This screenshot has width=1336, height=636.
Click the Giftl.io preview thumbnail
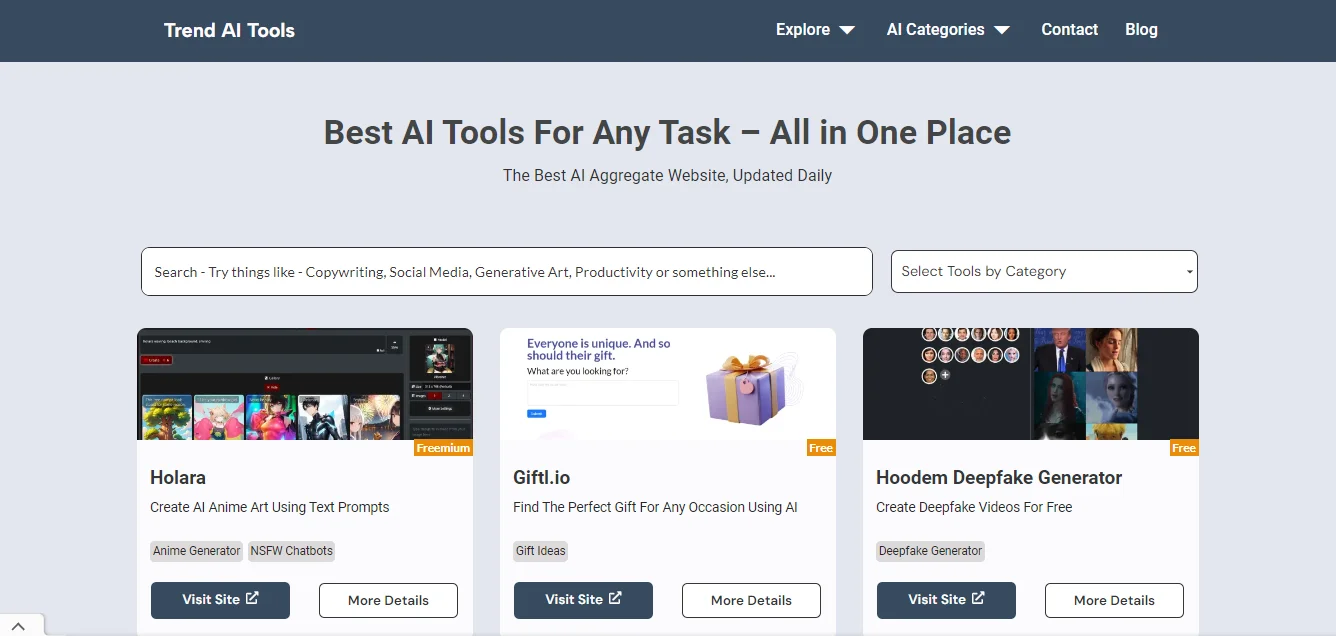click(668, 385)
